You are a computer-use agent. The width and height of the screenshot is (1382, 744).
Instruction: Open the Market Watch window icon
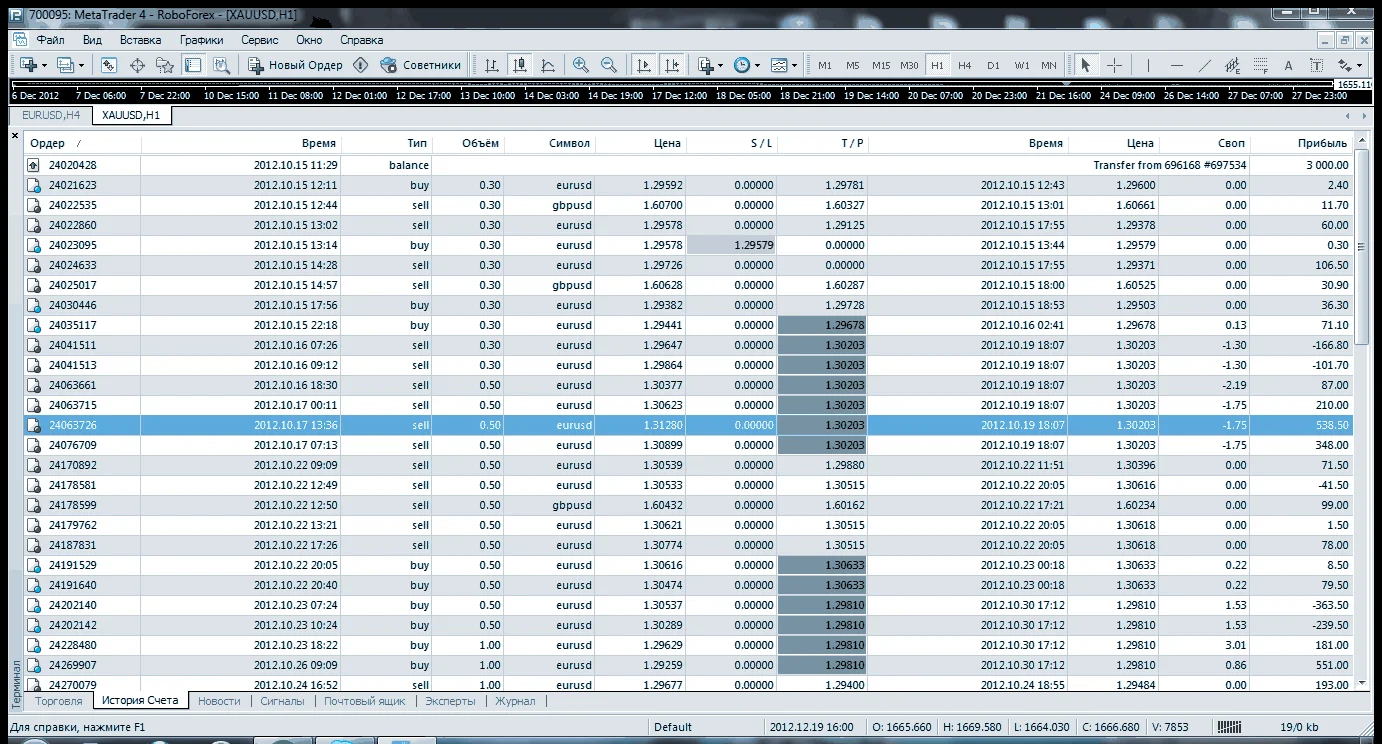click(109, 65)
